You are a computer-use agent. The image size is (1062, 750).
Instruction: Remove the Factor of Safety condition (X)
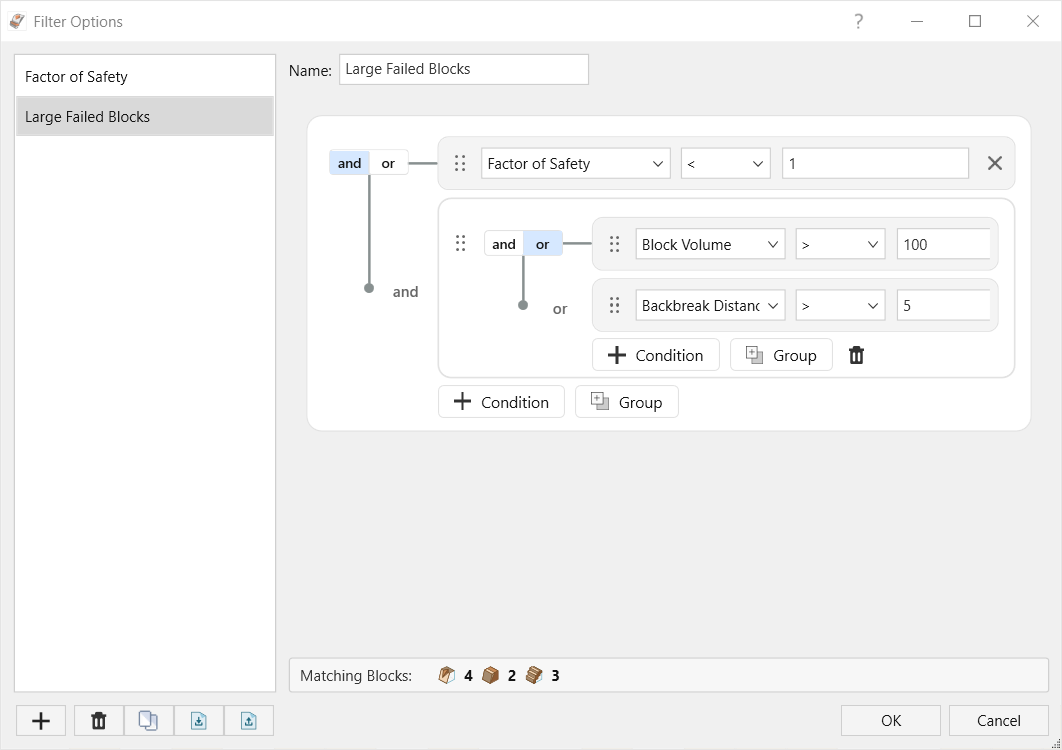(994, 163)
